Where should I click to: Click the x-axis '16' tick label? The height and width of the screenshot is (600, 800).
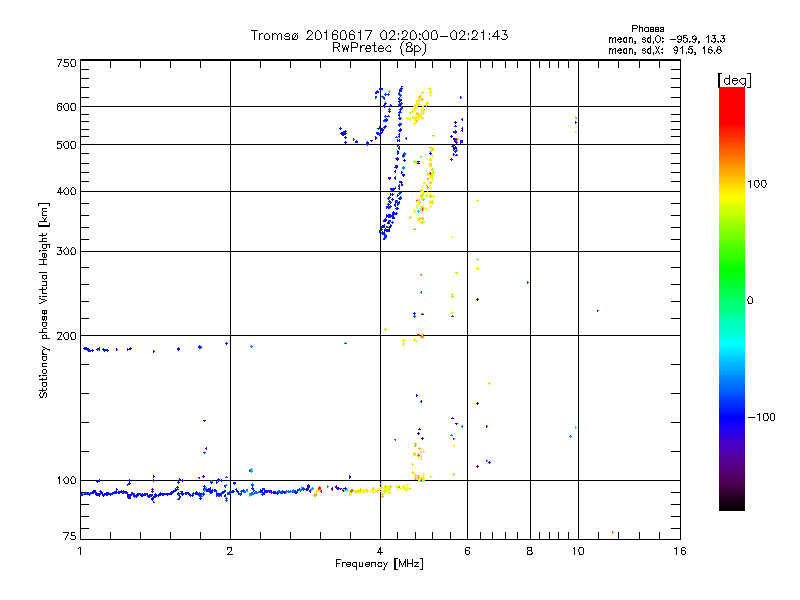680,551
